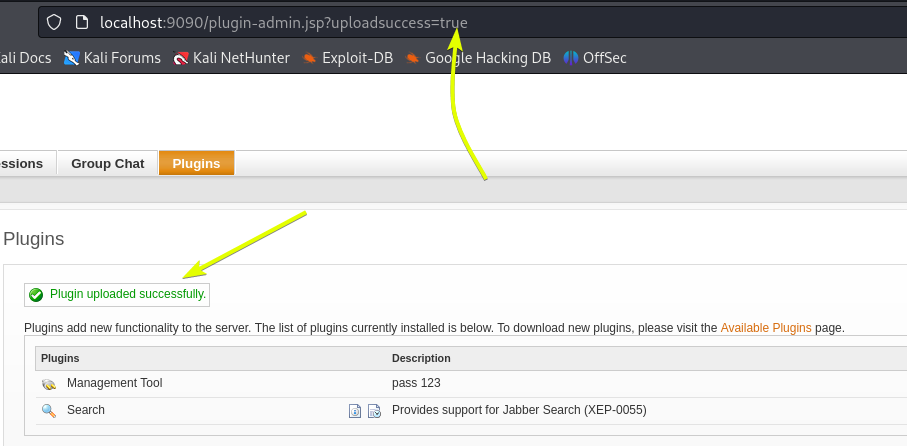
Task: Open the Google Hacking DB bookmark
Action: click(487, 58)
